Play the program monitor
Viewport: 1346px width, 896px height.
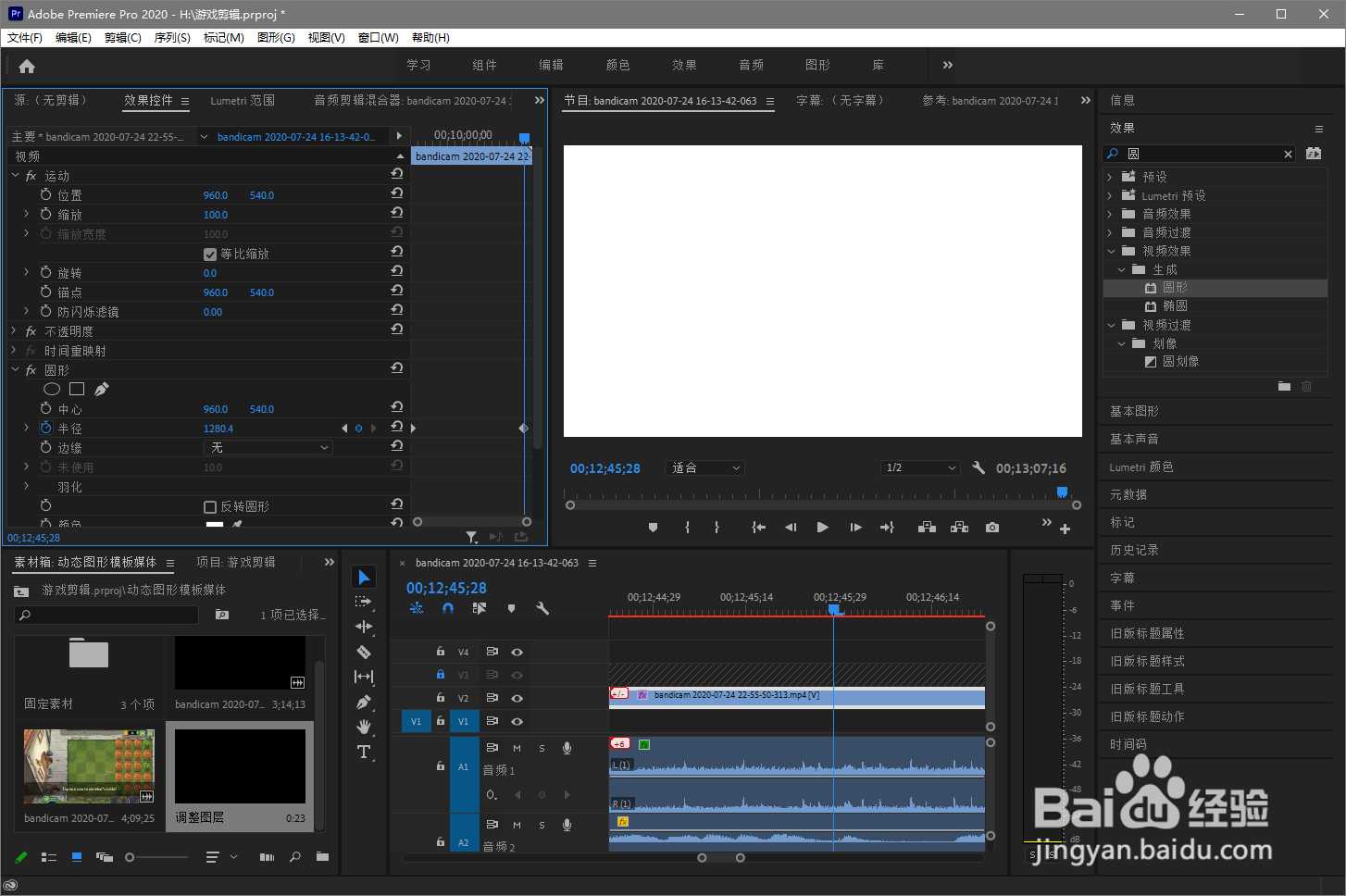(823, 527)
